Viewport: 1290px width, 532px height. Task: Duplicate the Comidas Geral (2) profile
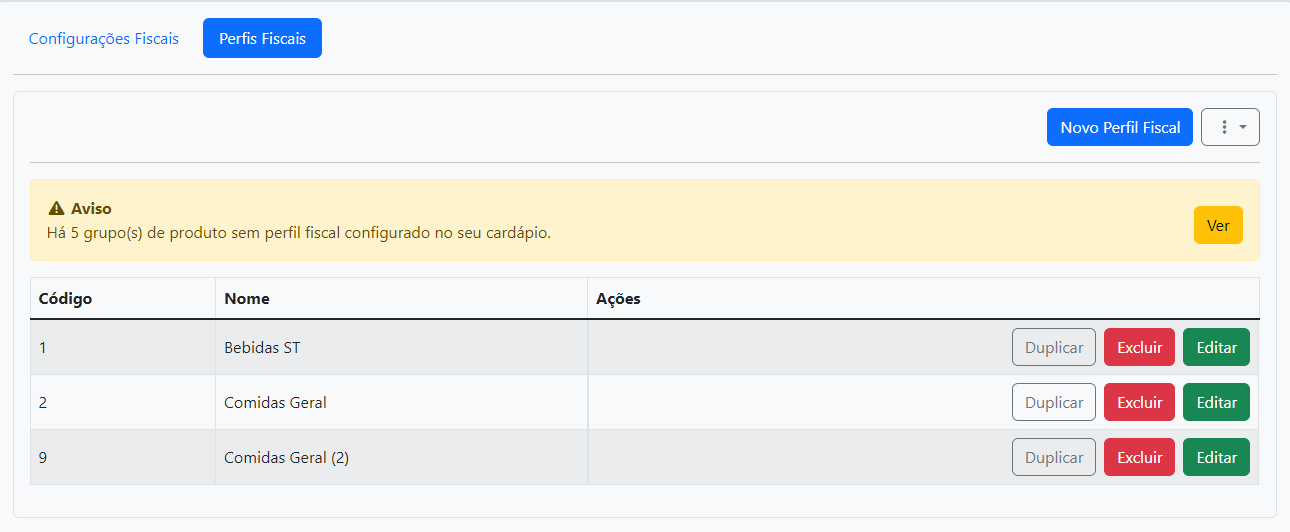point(1054,457)
